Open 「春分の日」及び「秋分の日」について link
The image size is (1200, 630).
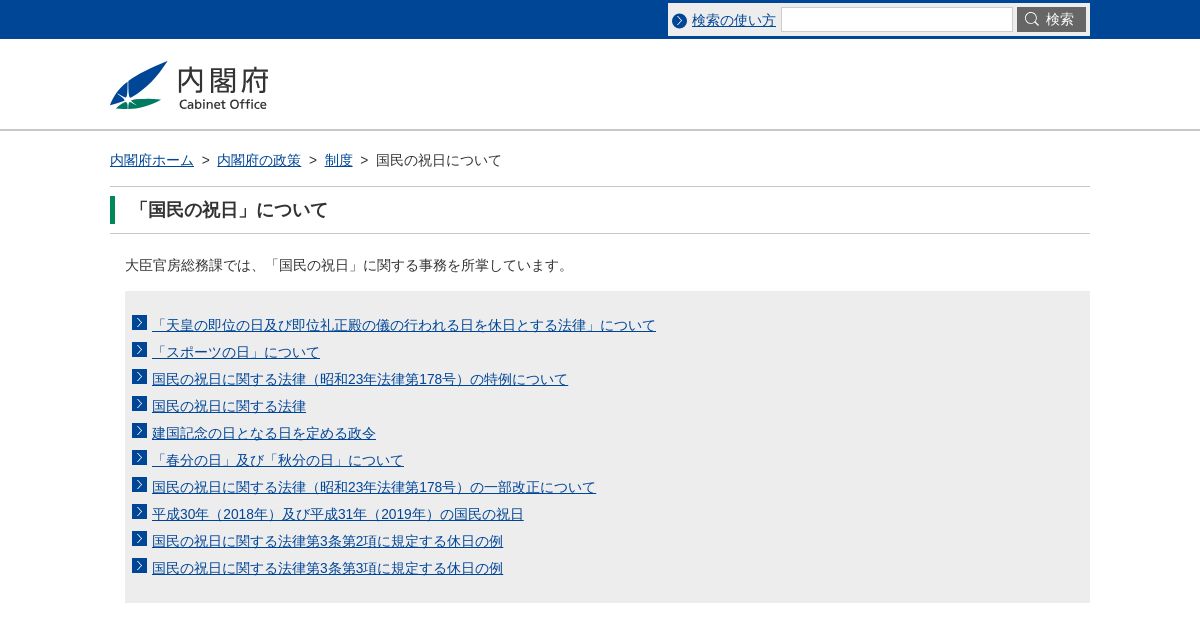pyautogui.click(x=278, y=460)
